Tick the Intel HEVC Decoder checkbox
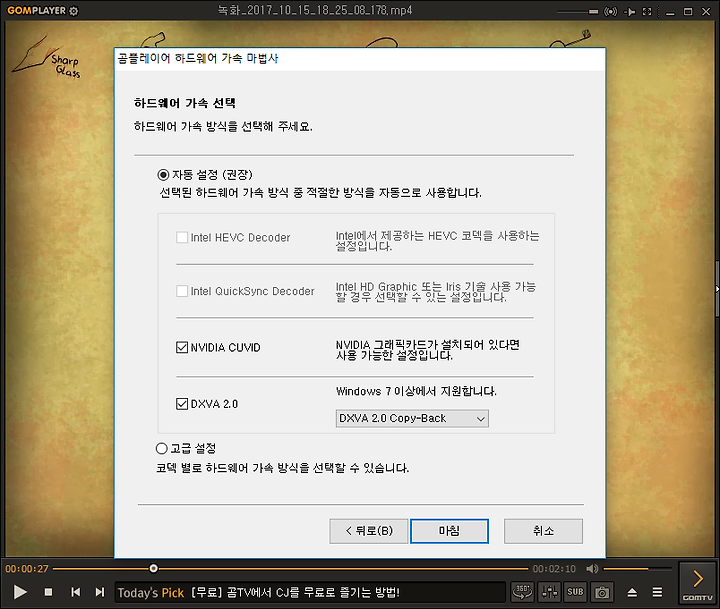 point(182,237)
